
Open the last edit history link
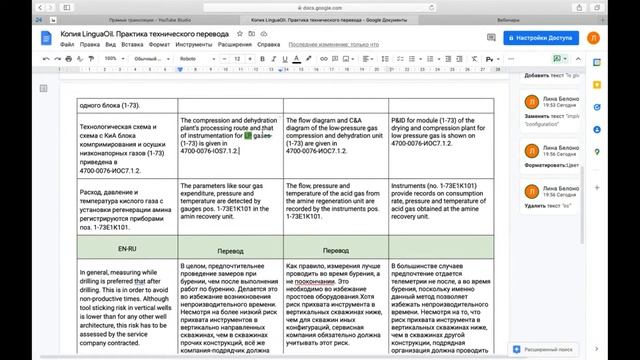point(333,44)
